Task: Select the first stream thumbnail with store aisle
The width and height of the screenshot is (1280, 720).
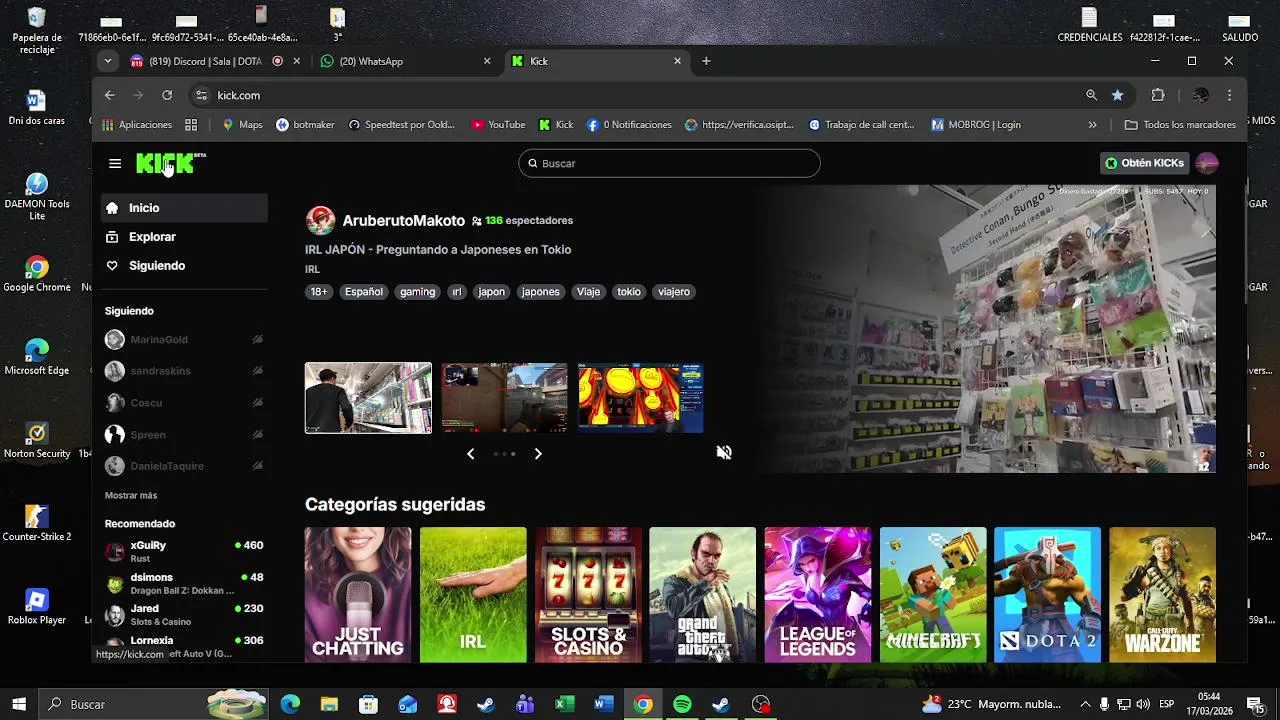Action: [368, 398]
